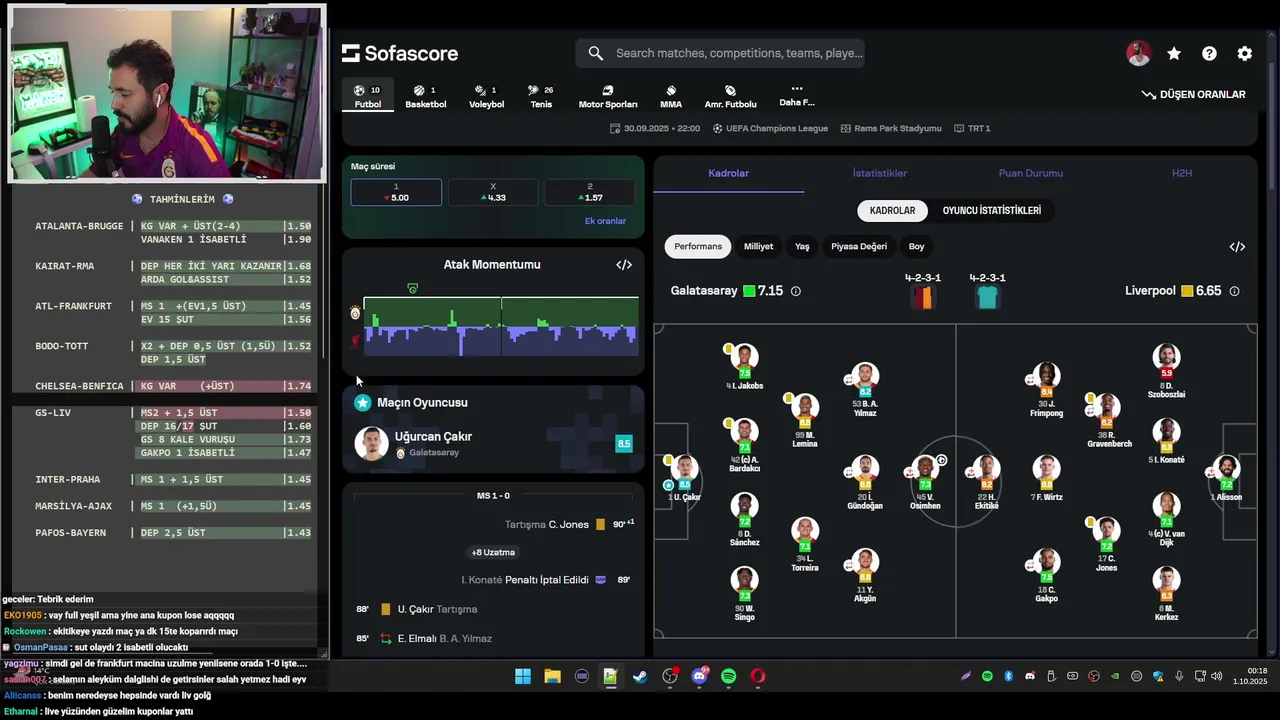Select Futbol sport category
The height and width of the screenshot is (720, 1280).
367,97
